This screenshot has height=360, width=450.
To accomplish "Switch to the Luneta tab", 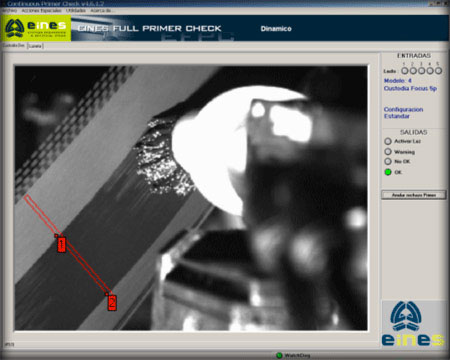I will 35,46.
